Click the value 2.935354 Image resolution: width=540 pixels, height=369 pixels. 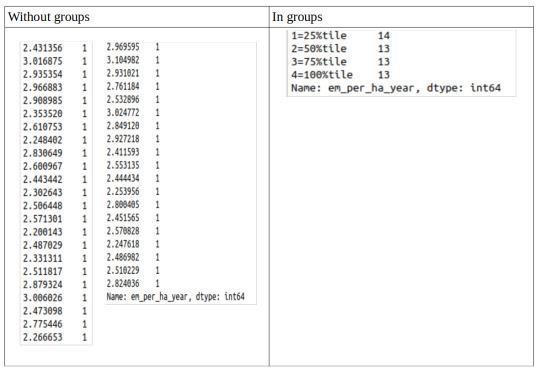[43, 74]
